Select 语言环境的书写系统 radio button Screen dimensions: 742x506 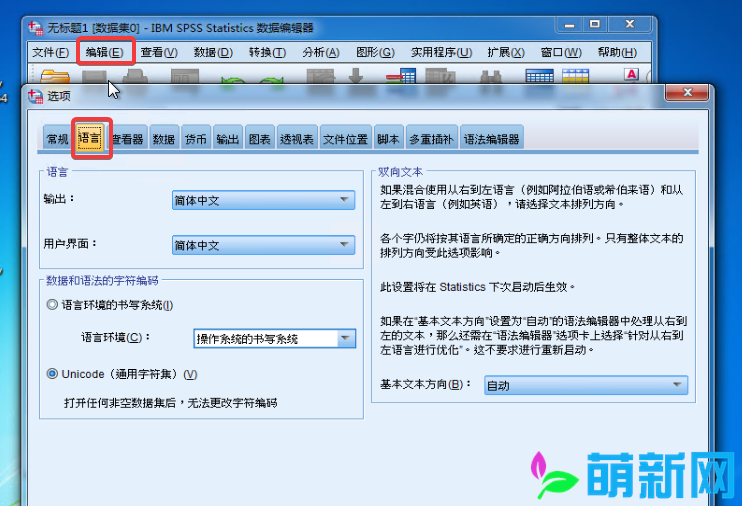point(52,304)
